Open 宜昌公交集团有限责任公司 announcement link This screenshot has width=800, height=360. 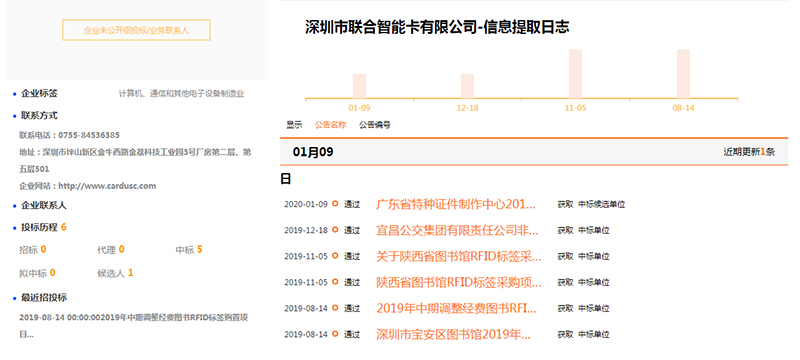457,230
